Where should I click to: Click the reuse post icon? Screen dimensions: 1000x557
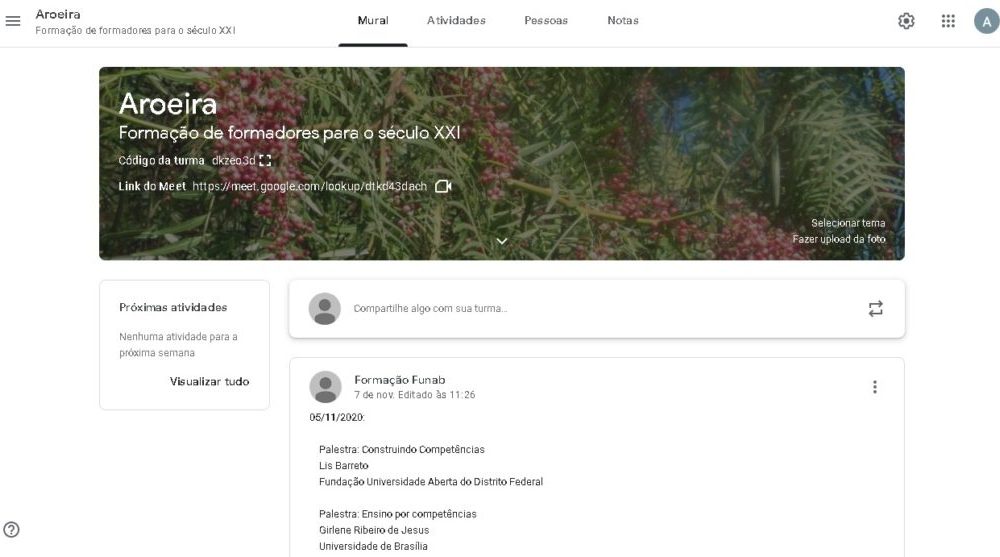[x=875, y=309]
